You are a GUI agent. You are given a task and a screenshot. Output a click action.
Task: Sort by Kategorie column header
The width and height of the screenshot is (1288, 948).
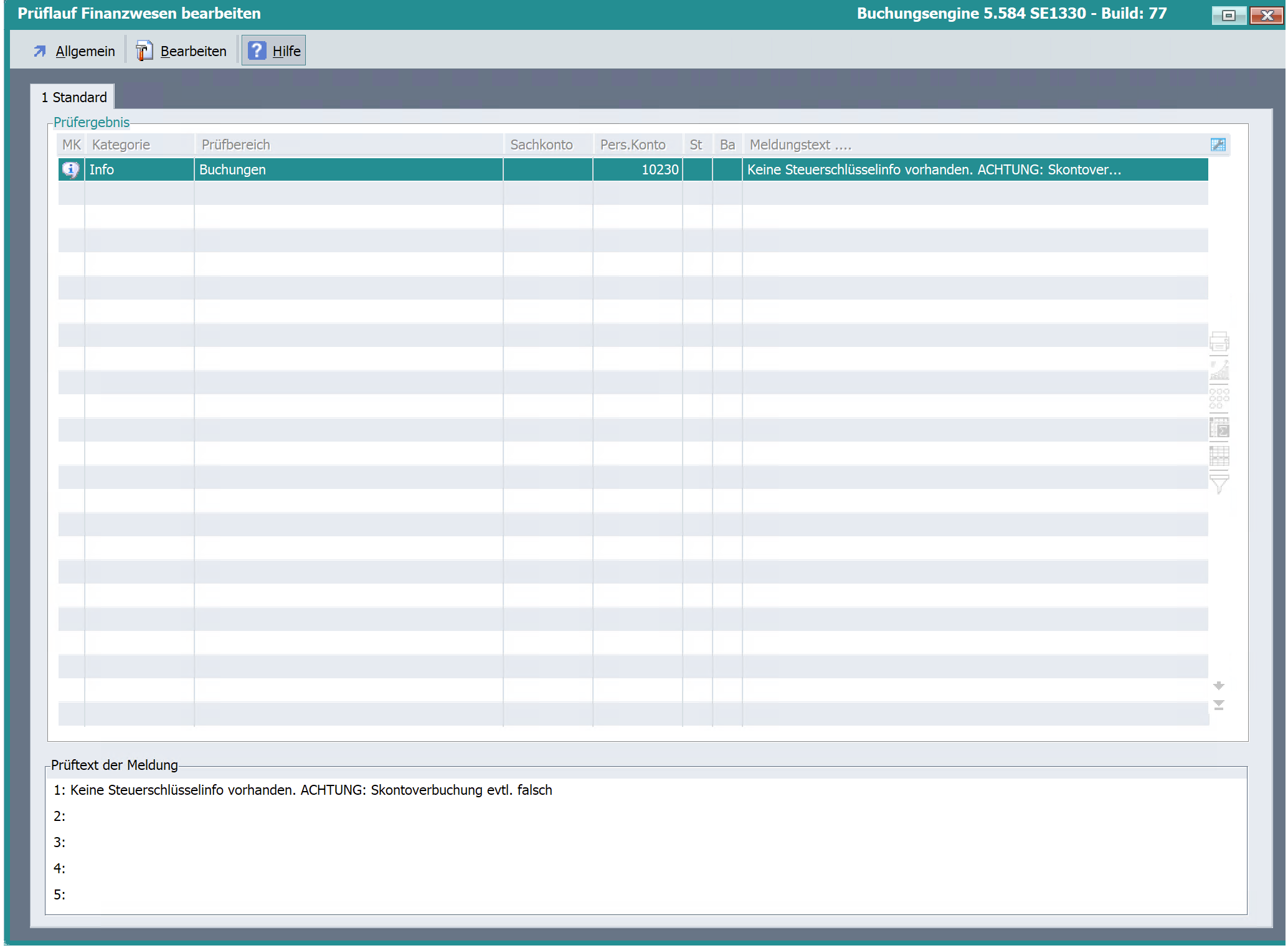coord(121,145)
